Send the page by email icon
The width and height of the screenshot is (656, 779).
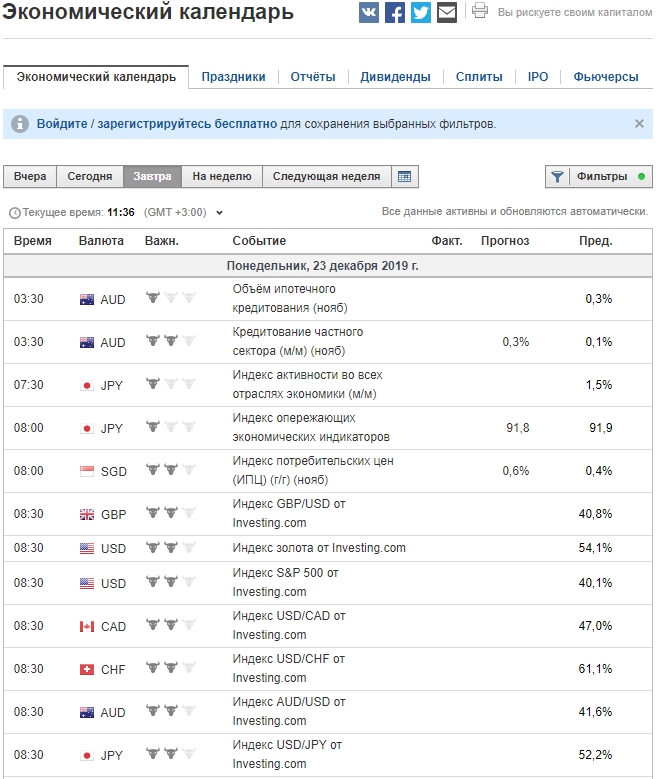coord(447,13)
